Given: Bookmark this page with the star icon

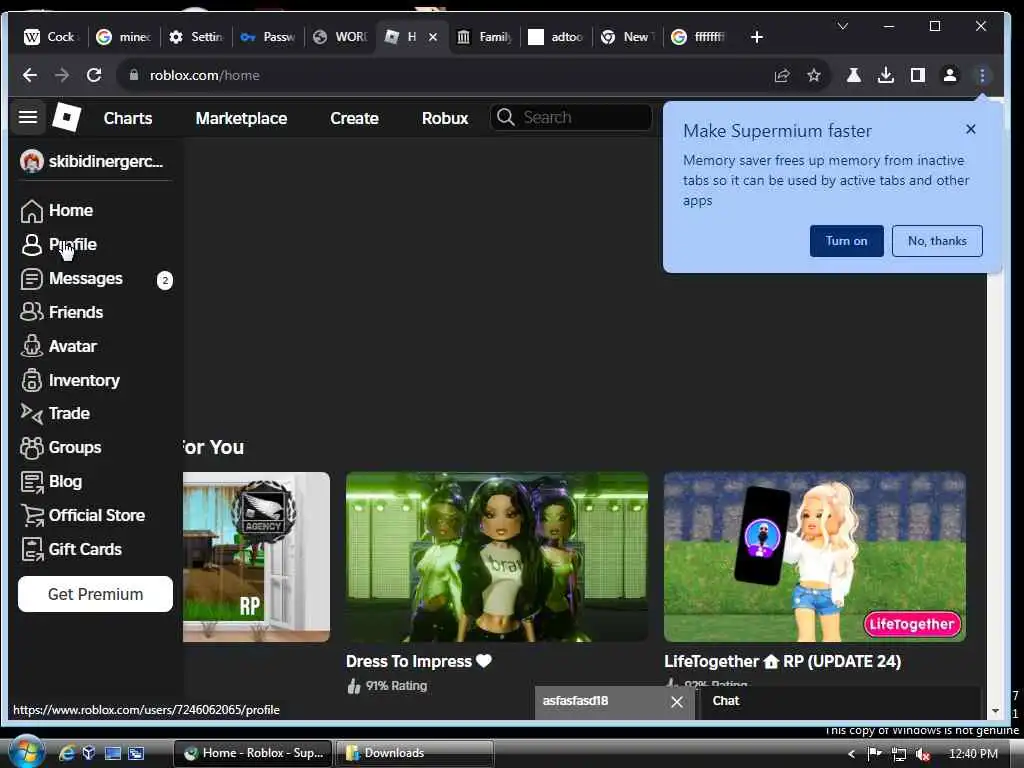Looking at the screenshot, I should click(x=814, y=75).
